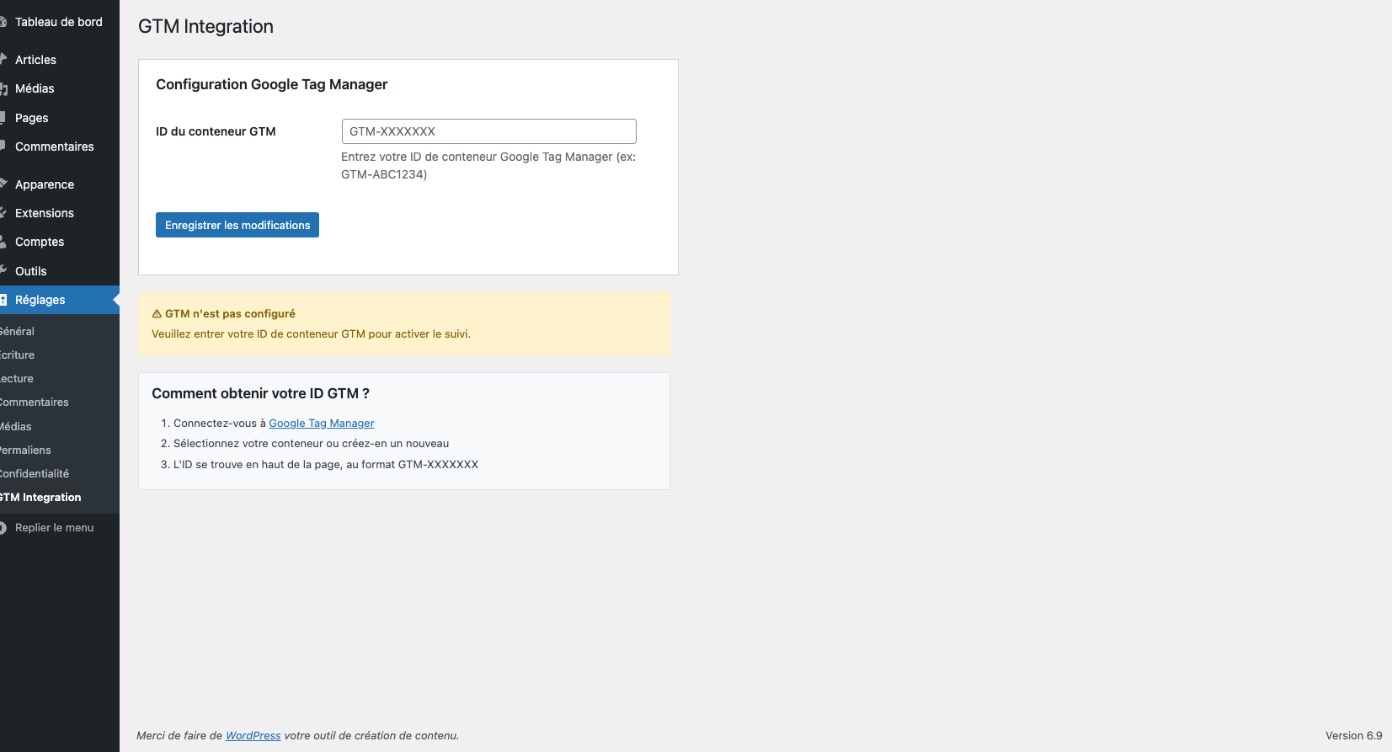This screenshot has height=752, width=1392.
Task: Open Écriture settings submenu
Action: pyautogui.click(x=17, y=355)
